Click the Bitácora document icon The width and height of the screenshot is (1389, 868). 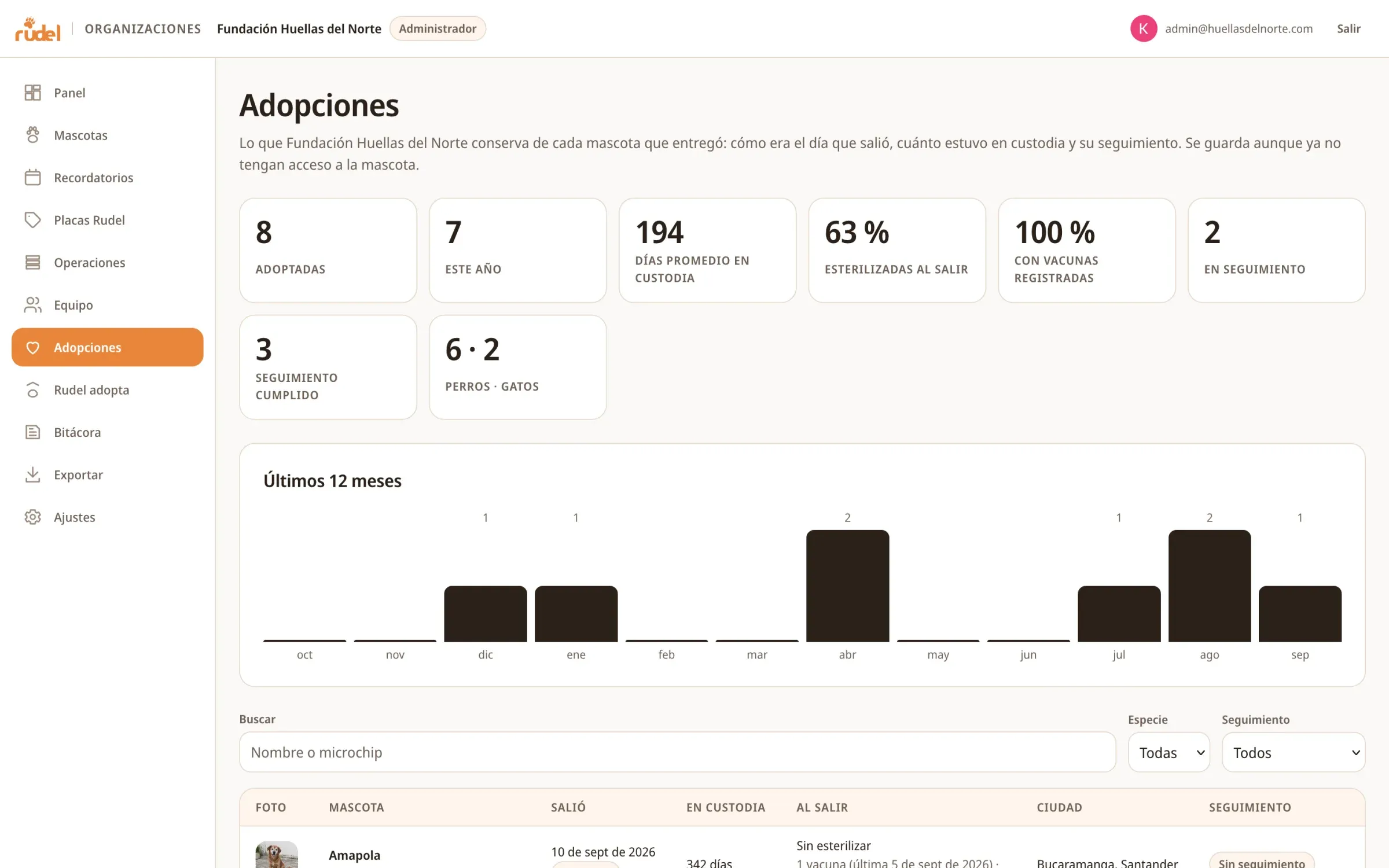pos(33,432)
